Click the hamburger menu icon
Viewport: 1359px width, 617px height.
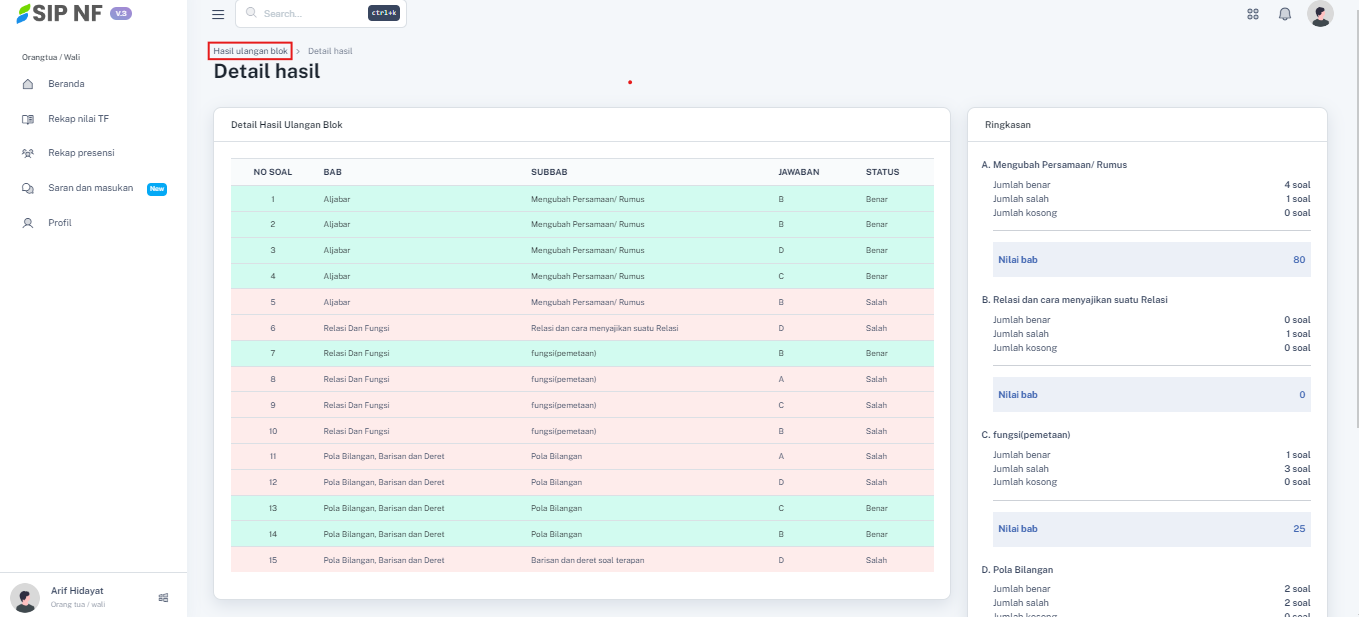tap(218, 14)
